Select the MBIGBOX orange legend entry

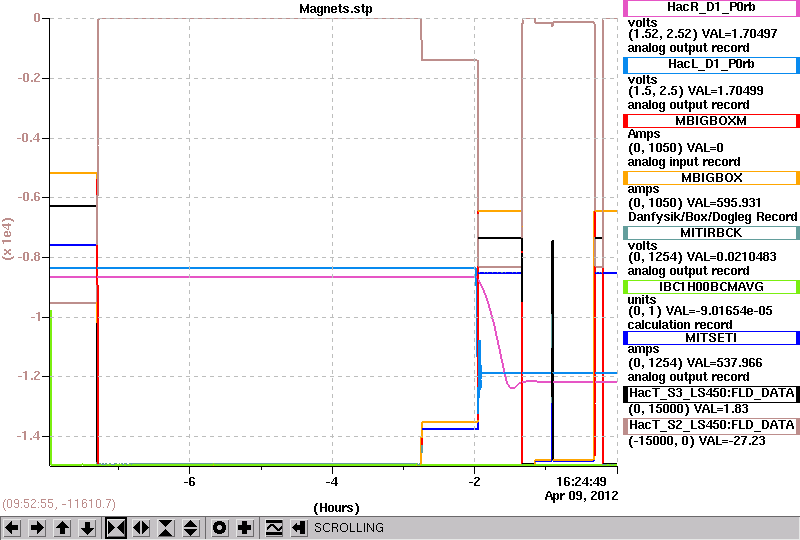[711, 178]
